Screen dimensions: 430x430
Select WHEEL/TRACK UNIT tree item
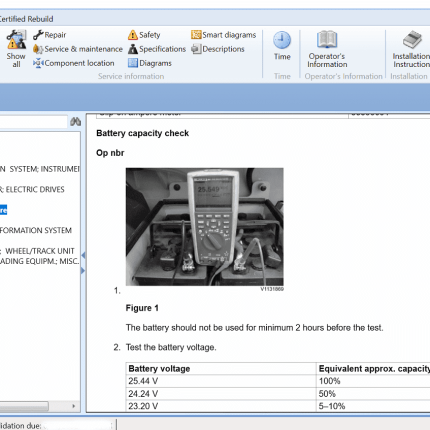coord(37,251)
